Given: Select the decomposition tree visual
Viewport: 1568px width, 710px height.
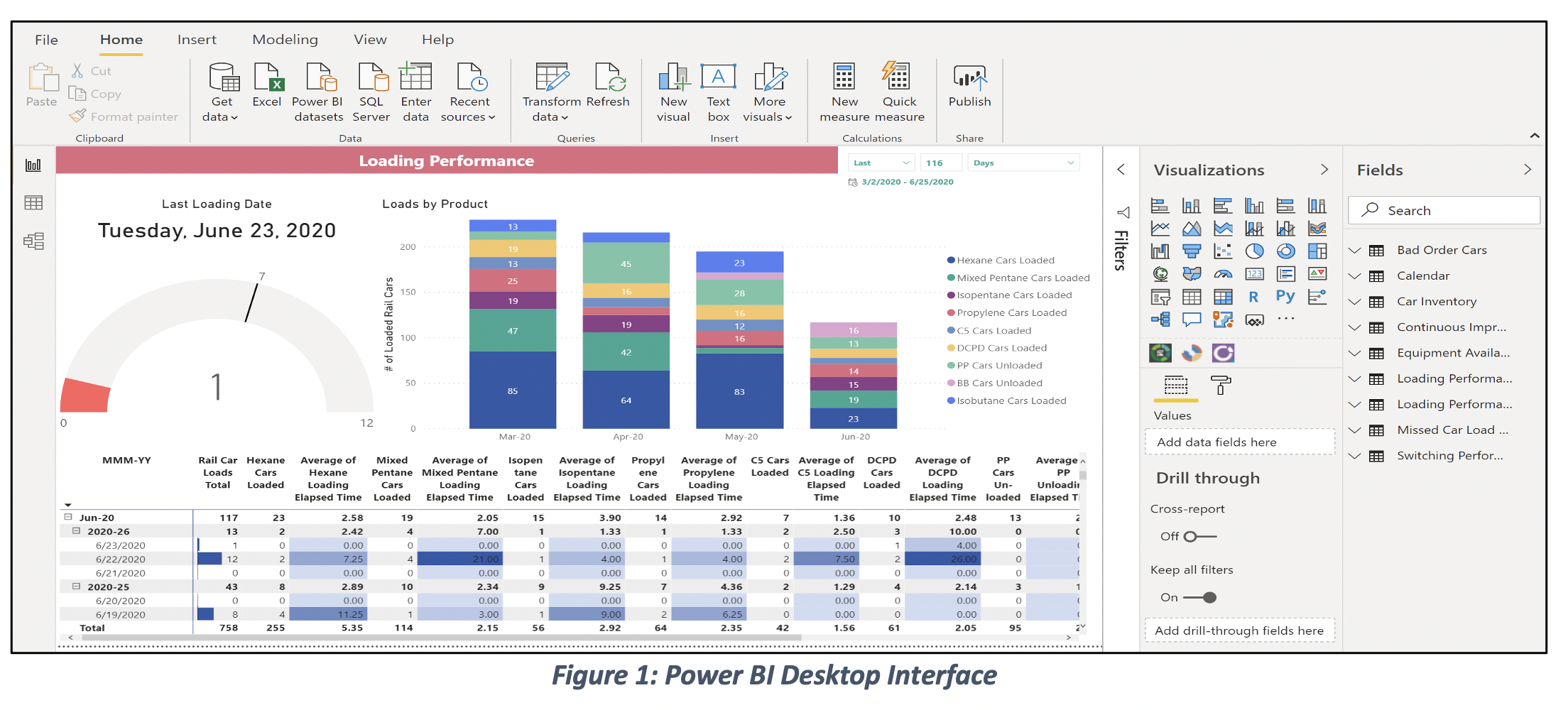Looking at the screenshot, I should pyautogui.click(x=1160, y=319).
